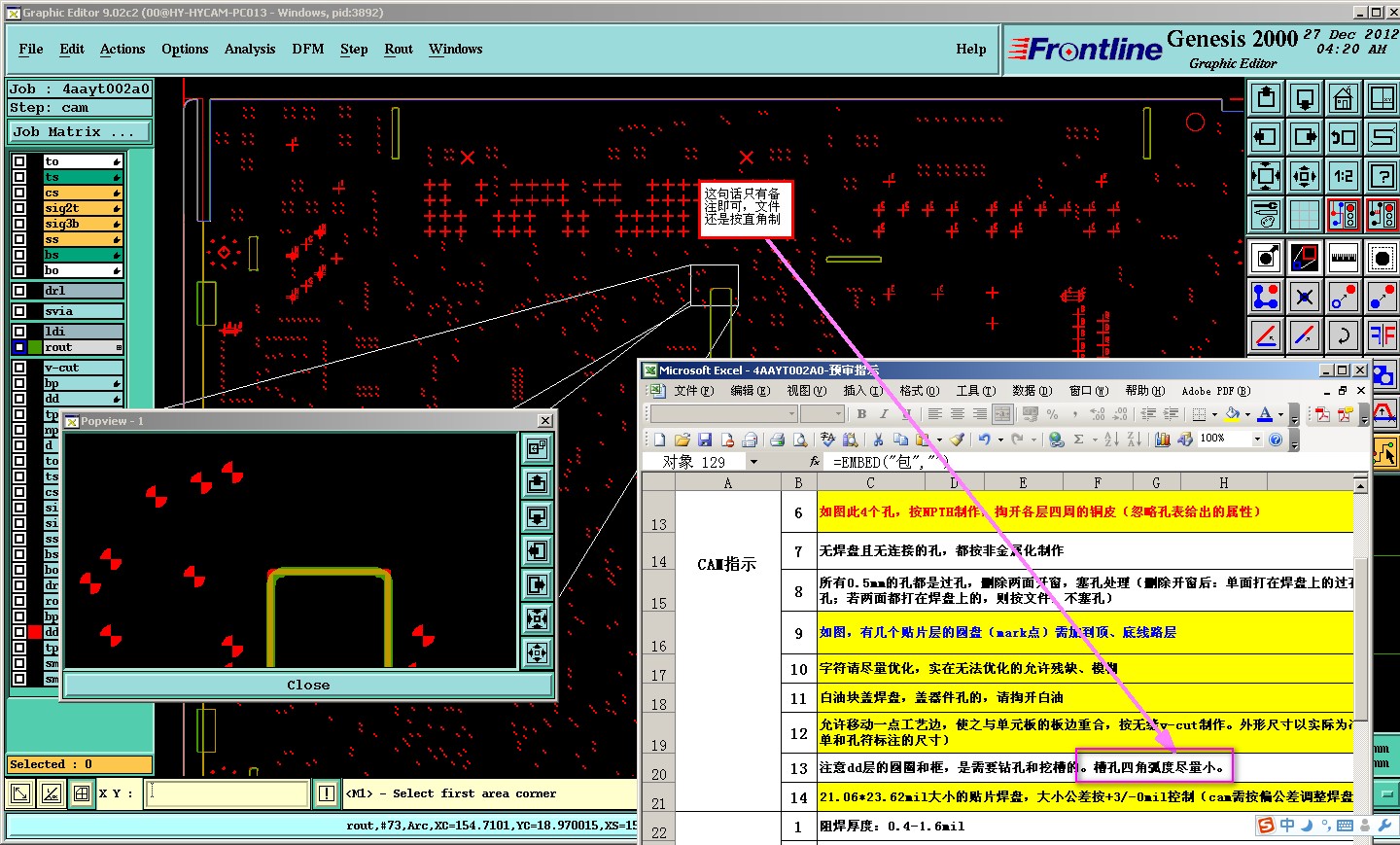
Task: Click the rotate arrow tool icon
Action: [x=1343, y=335]
